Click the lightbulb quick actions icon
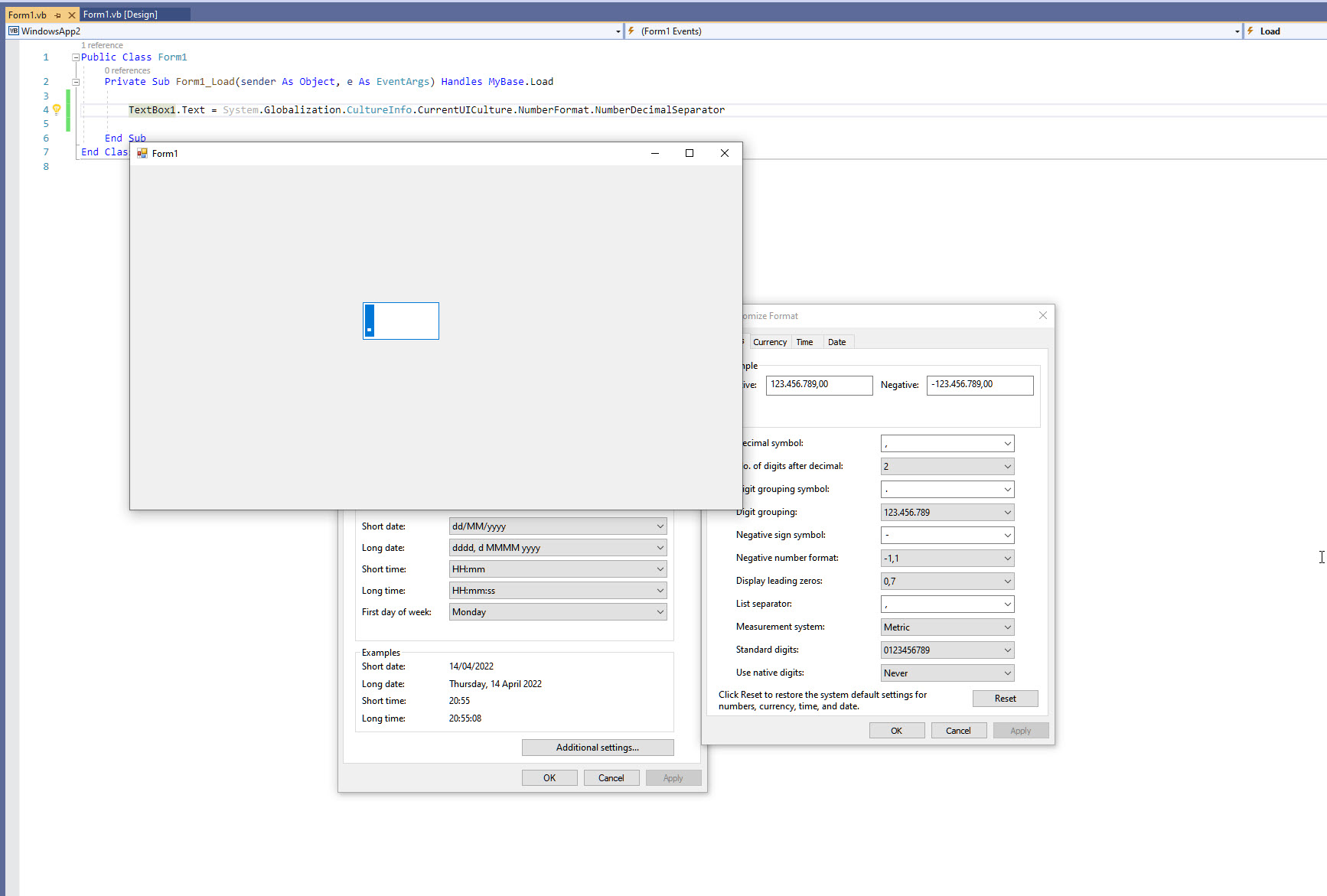Image resolution: width=1327 pixels, height=896 pixels. point(56,109)
